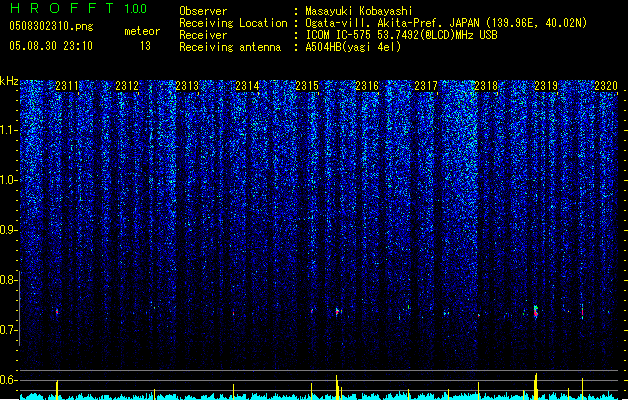Click the 1.0 kHz axis label
The height and width of the screenshot is (400, 629).
[x=8, y=180]
